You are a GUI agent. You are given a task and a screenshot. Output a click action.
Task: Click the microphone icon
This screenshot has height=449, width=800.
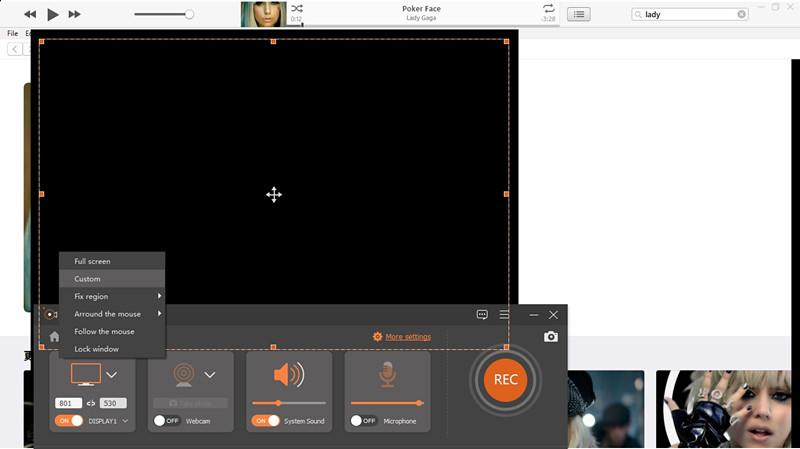pyautogui.click(x=387, y=374)
